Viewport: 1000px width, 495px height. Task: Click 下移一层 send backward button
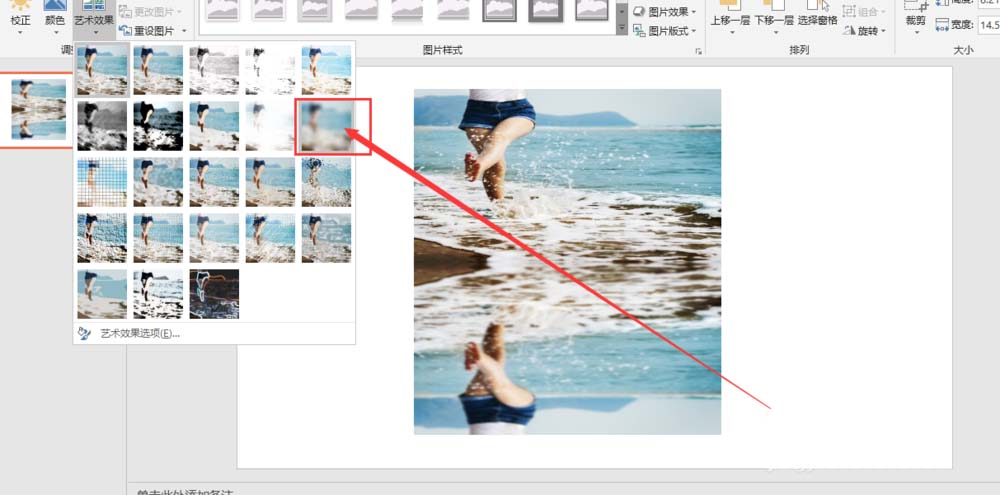pyautogui.click(x=774, y=18)
